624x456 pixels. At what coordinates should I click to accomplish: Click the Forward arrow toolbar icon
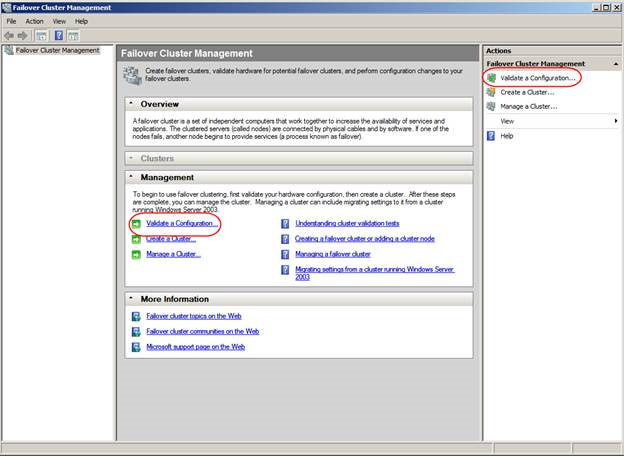pos(23,36)
